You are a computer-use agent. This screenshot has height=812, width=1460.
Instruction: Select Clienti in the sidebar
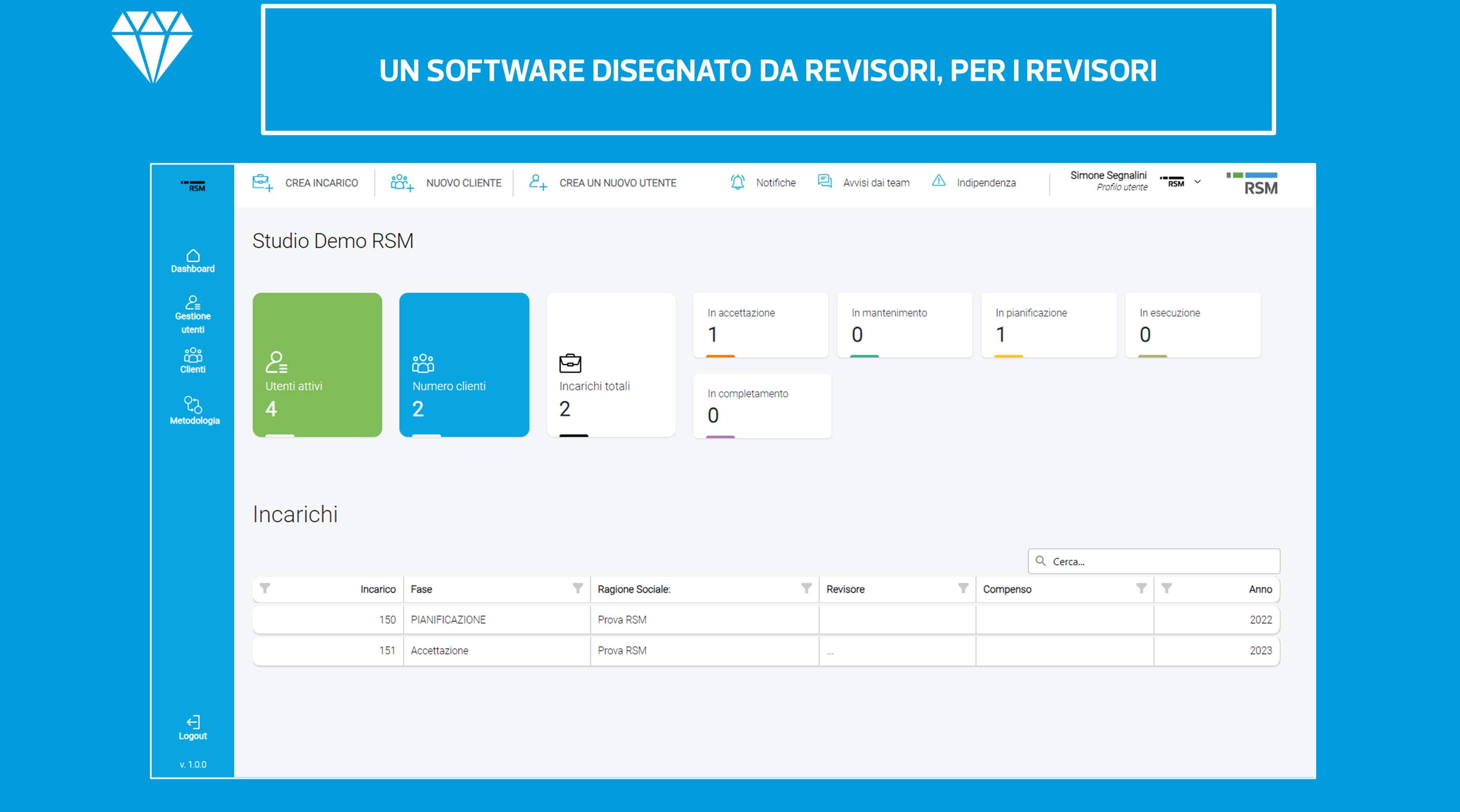coord(193,360)
